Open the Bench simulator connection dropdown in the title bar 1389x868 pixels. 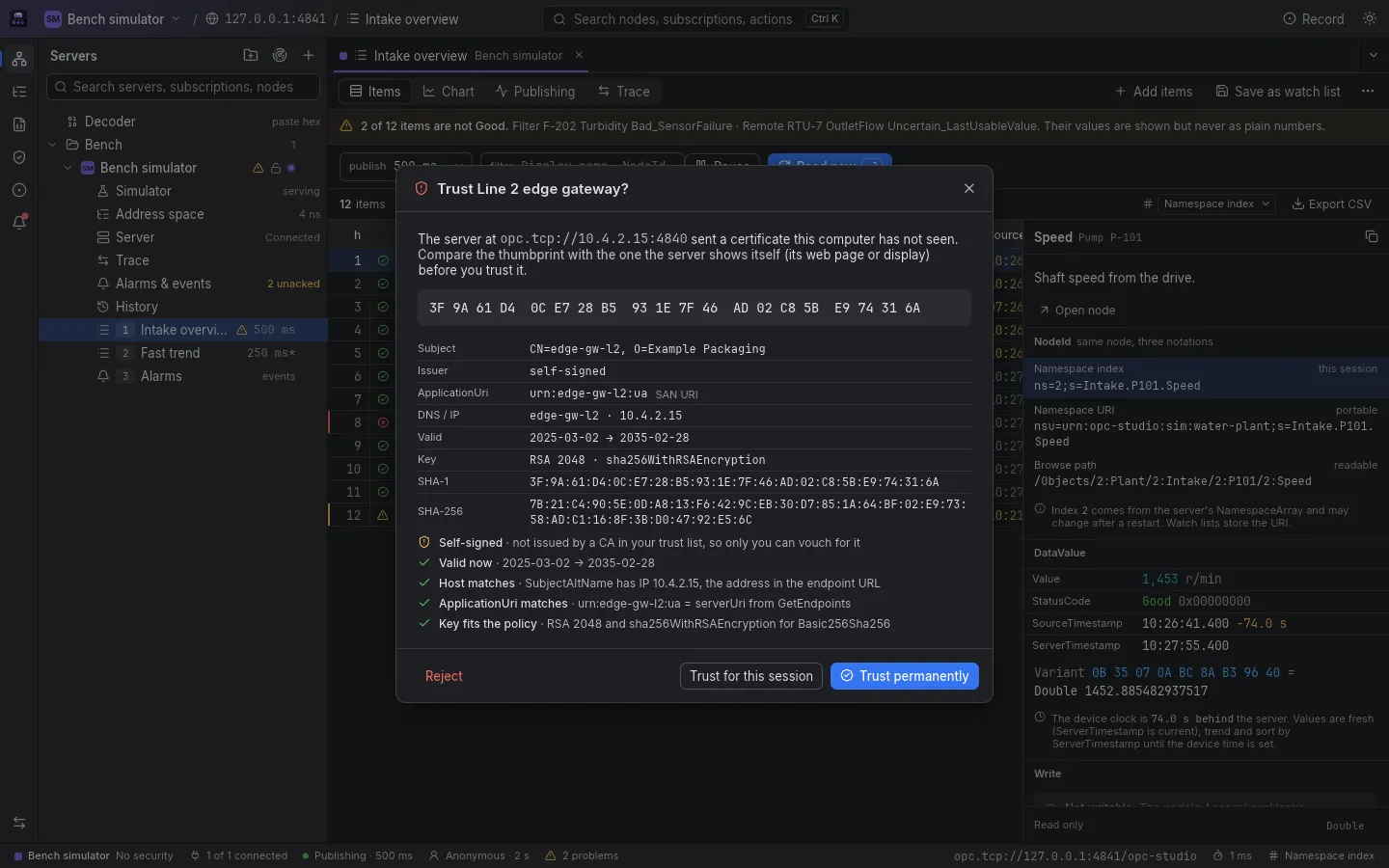112,18
